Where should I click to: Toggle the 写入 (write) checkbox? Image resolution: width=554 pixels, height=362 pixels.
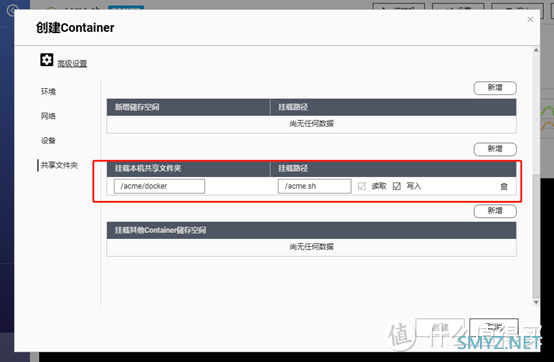pyautogui.click(x=396, y=186)
